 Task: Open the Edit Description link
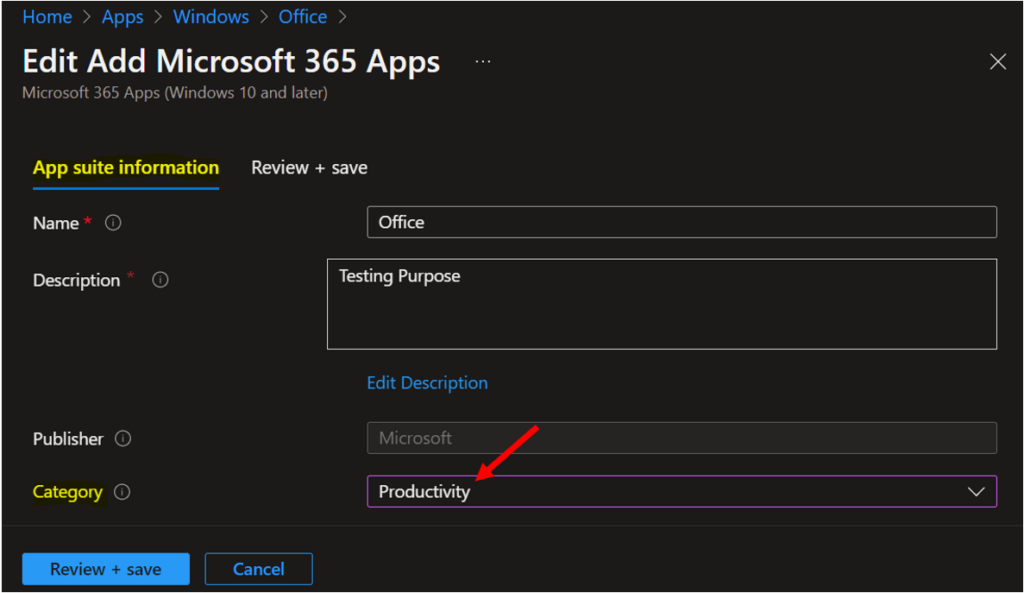tap(427, 383)
